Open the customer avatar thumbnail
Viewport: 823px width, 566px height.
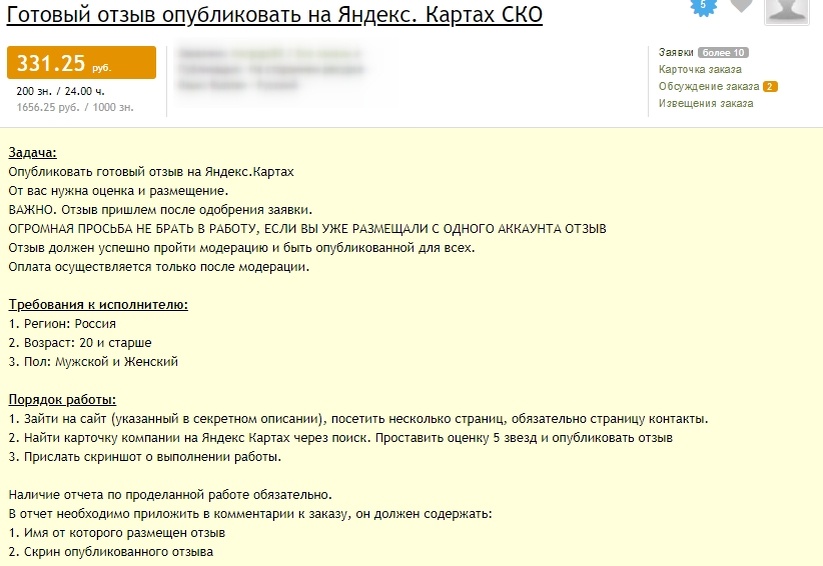(x=786, y=11)
